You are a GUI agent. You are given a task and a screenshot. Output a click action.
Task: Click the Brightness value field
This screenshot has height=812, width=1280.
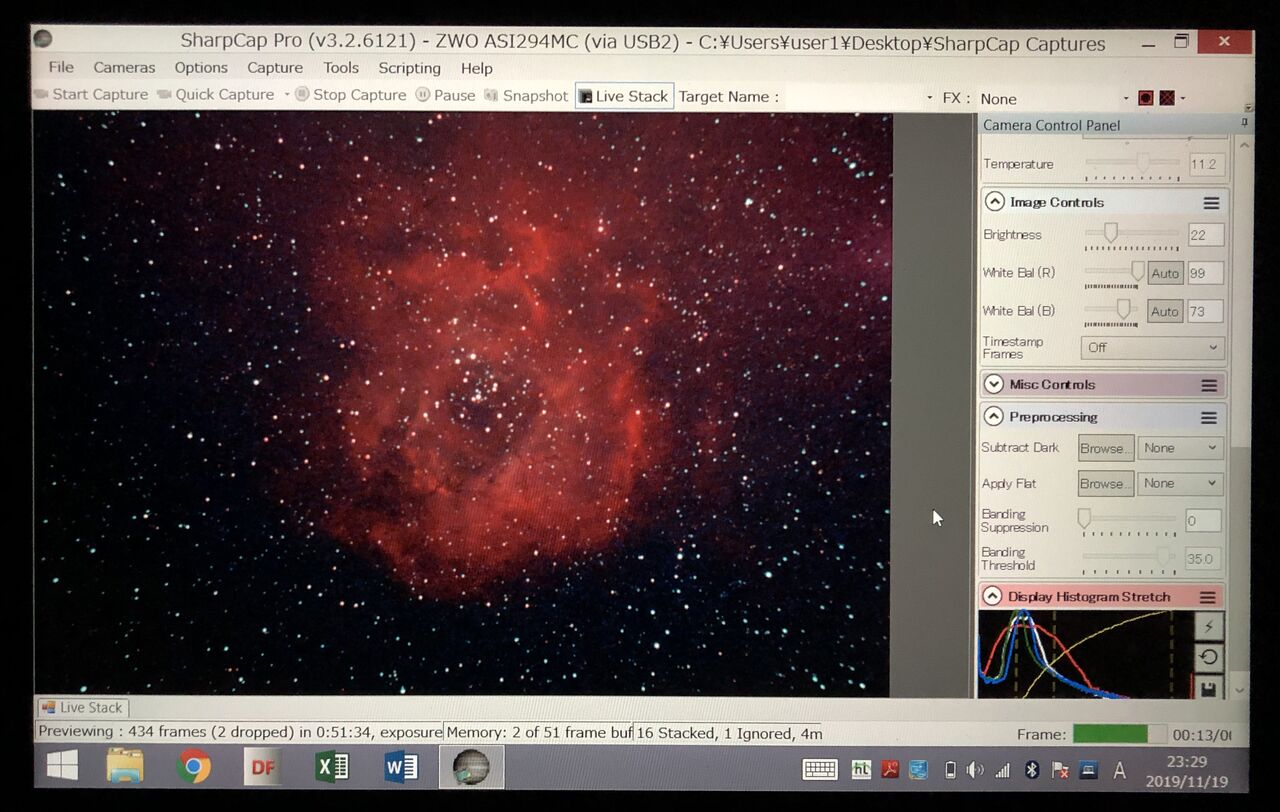coord(1205,235)
